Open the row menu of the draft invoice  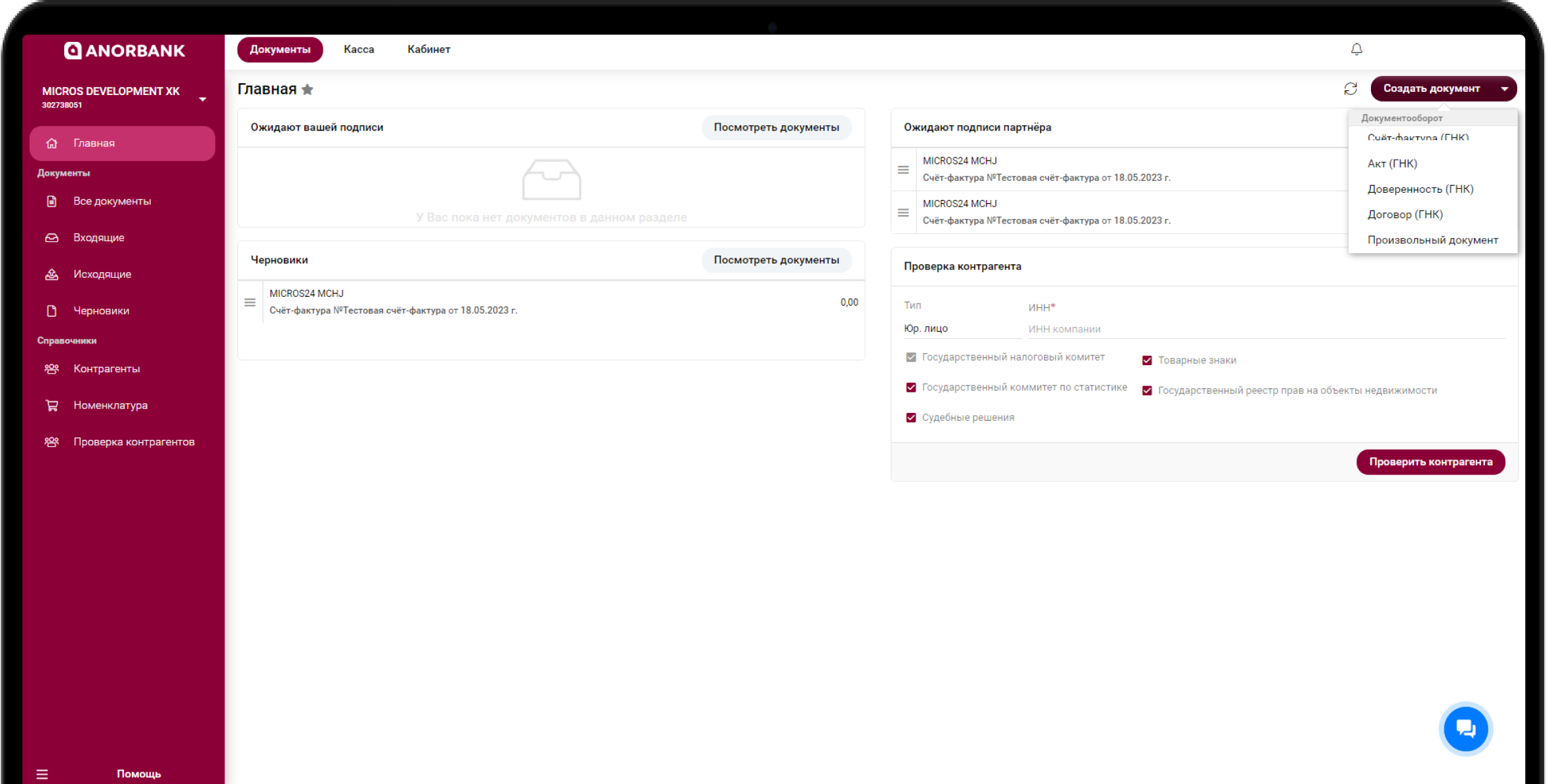coord(250,302)
